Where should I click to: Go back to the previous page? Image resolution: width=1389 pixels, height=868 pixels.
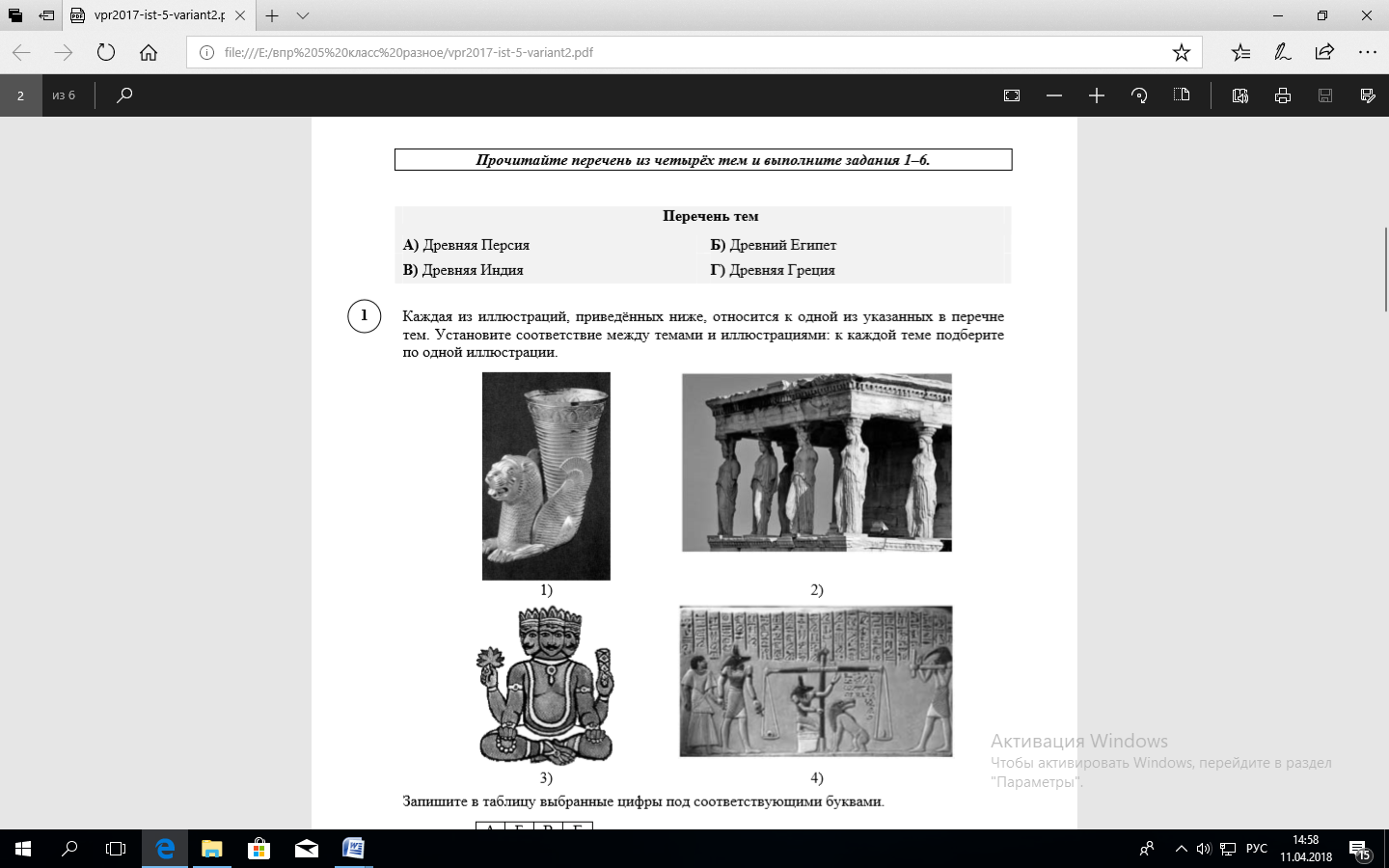(21, 52)
